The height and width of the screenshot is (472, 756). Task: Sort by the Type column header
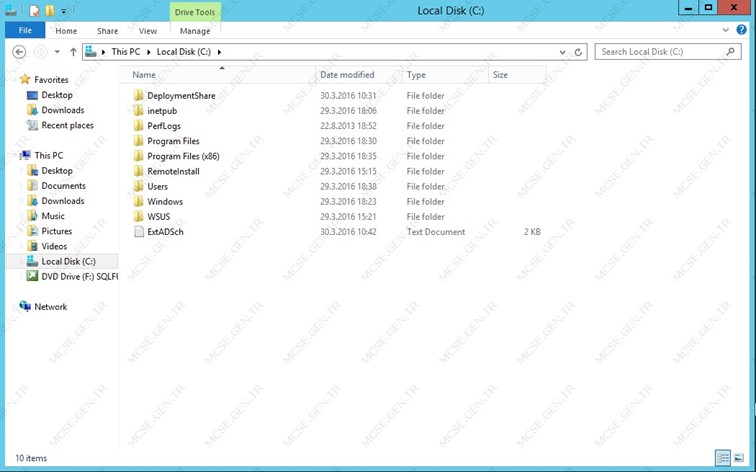tap(446, 75)
